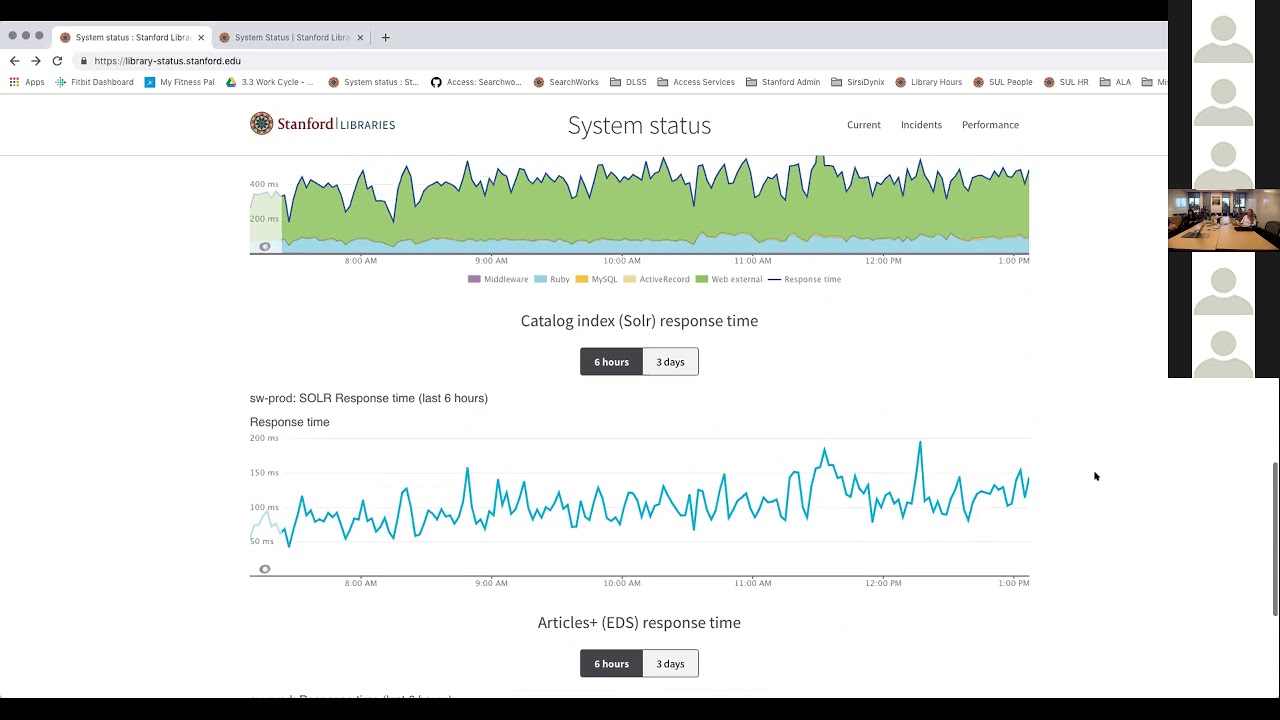
Task: Click inside the browser address bar
Action: tap(300, 61)
